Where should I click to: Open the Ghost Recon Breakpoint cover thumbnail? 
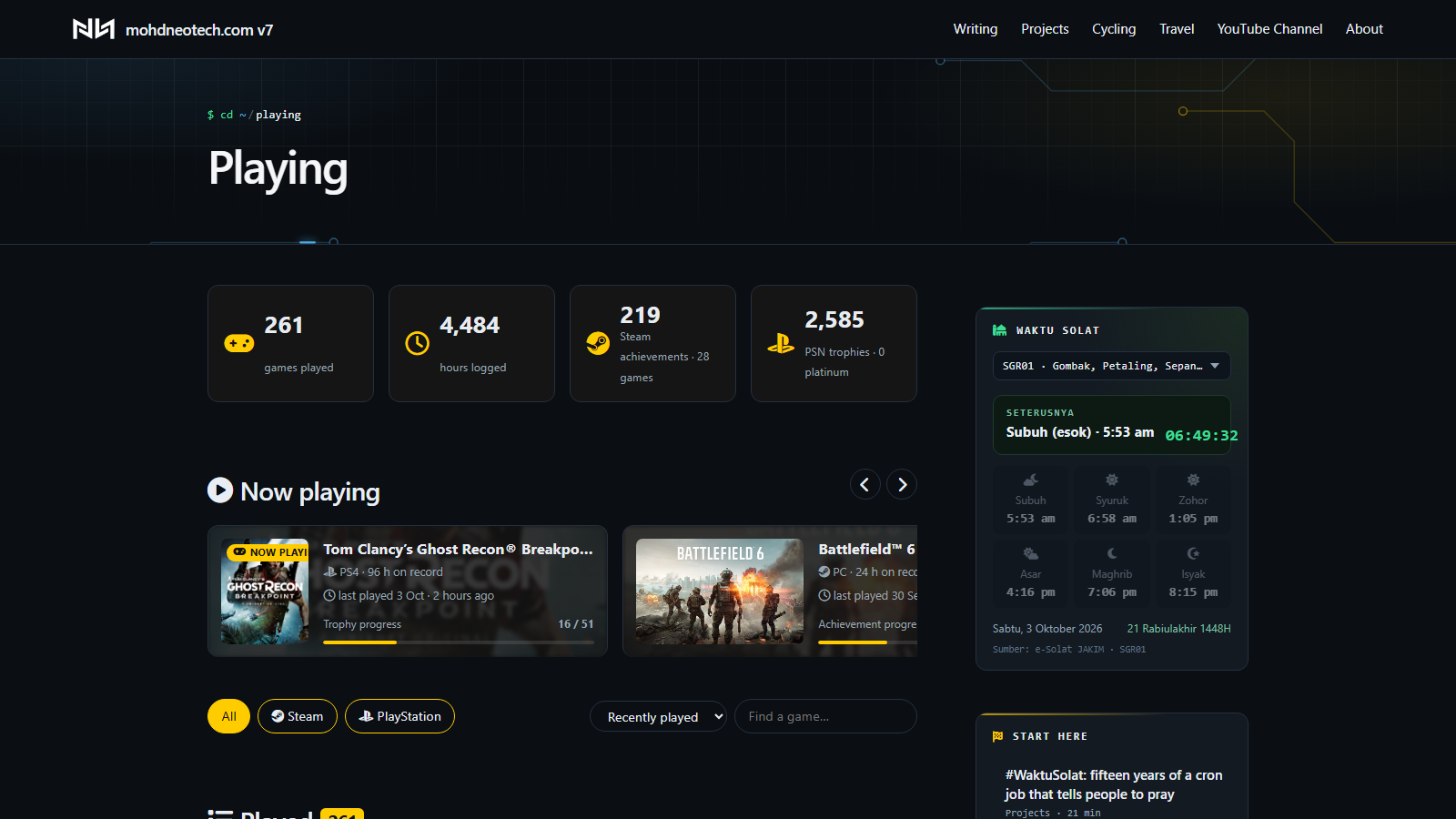(x=265, y=591)
